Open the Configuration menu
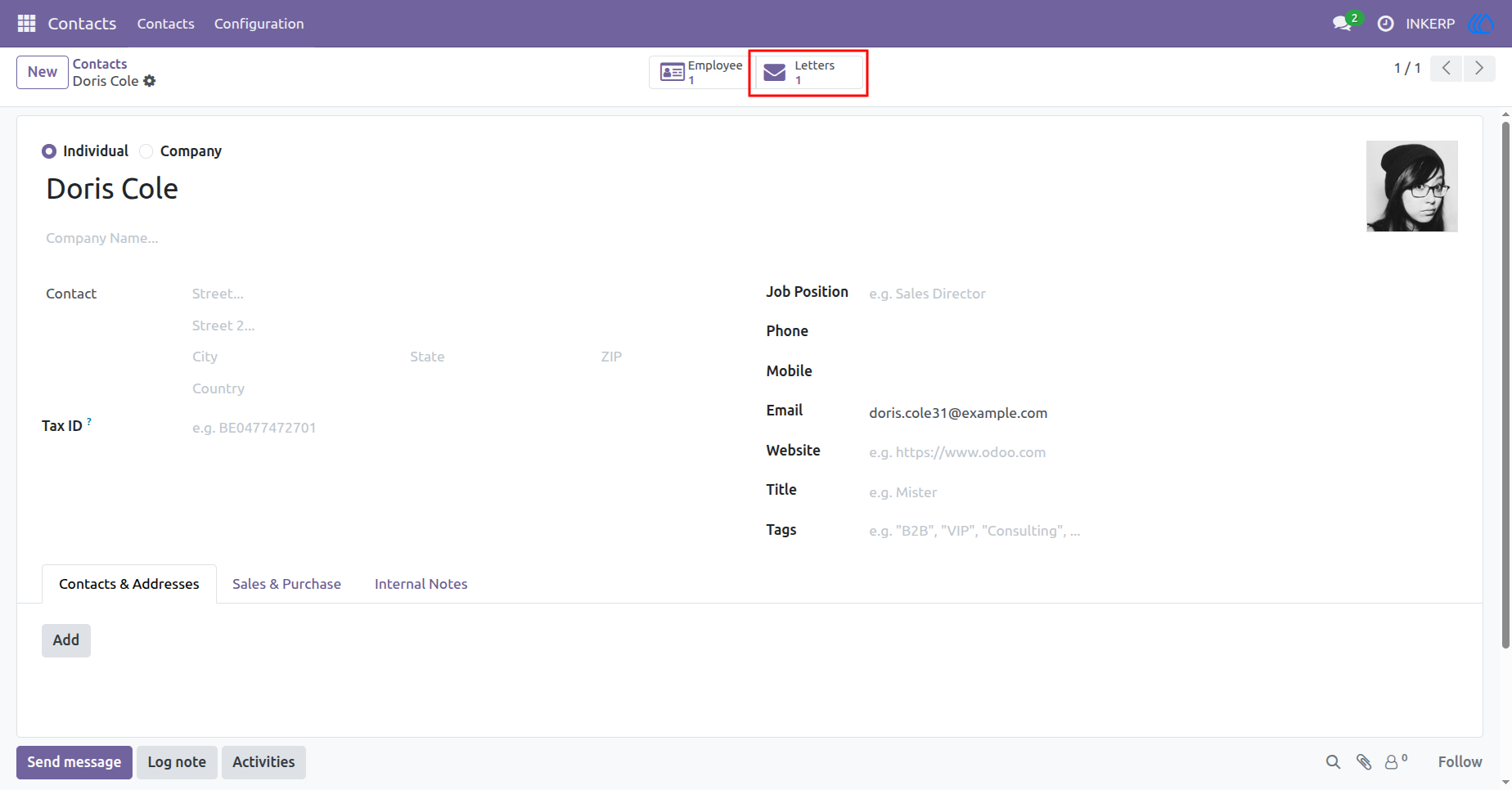Image resolution: width=1512 pixels, height=790 pixels. [x=259, y=24]
